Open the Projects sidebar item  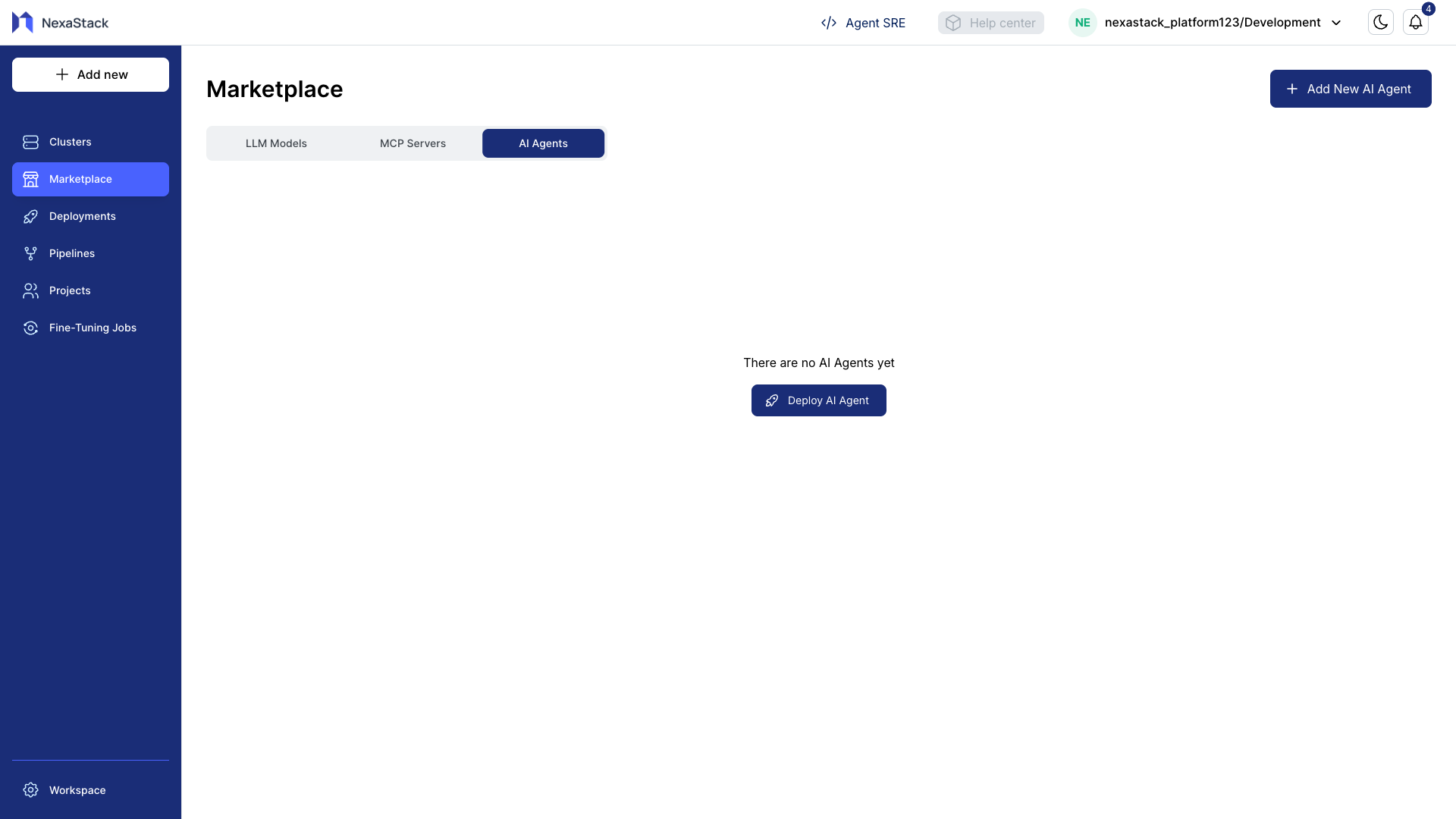click(69, 290)
